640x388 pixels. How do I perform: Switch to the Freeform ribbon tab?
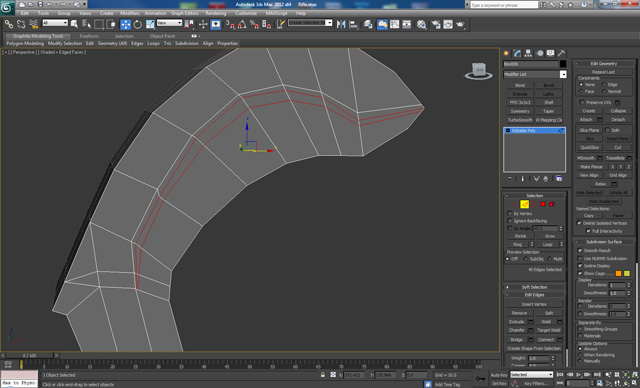pyautogui.click(x=89, y=36)
